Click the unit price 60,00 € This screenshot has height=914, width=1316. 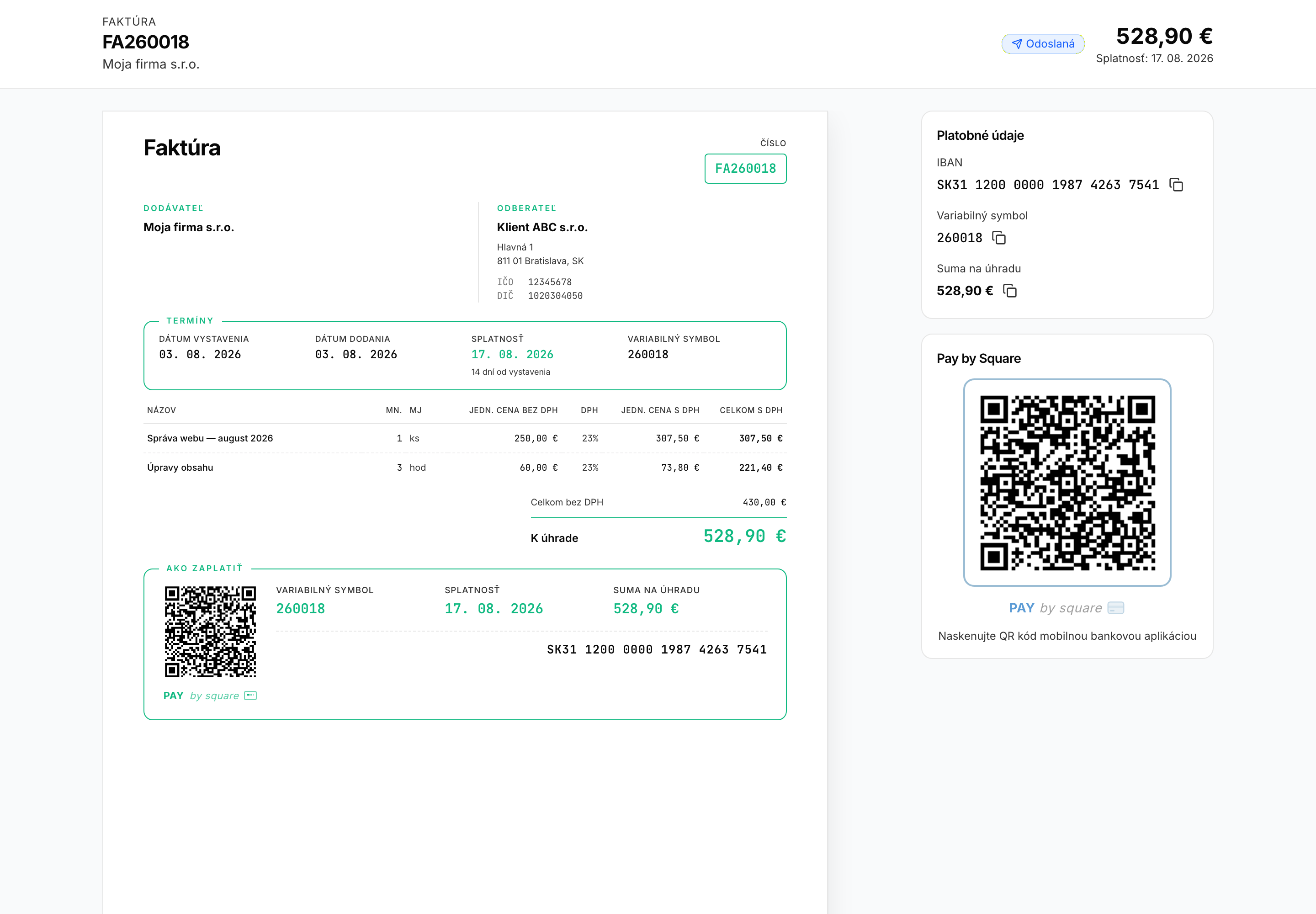(x=538, y=468)
